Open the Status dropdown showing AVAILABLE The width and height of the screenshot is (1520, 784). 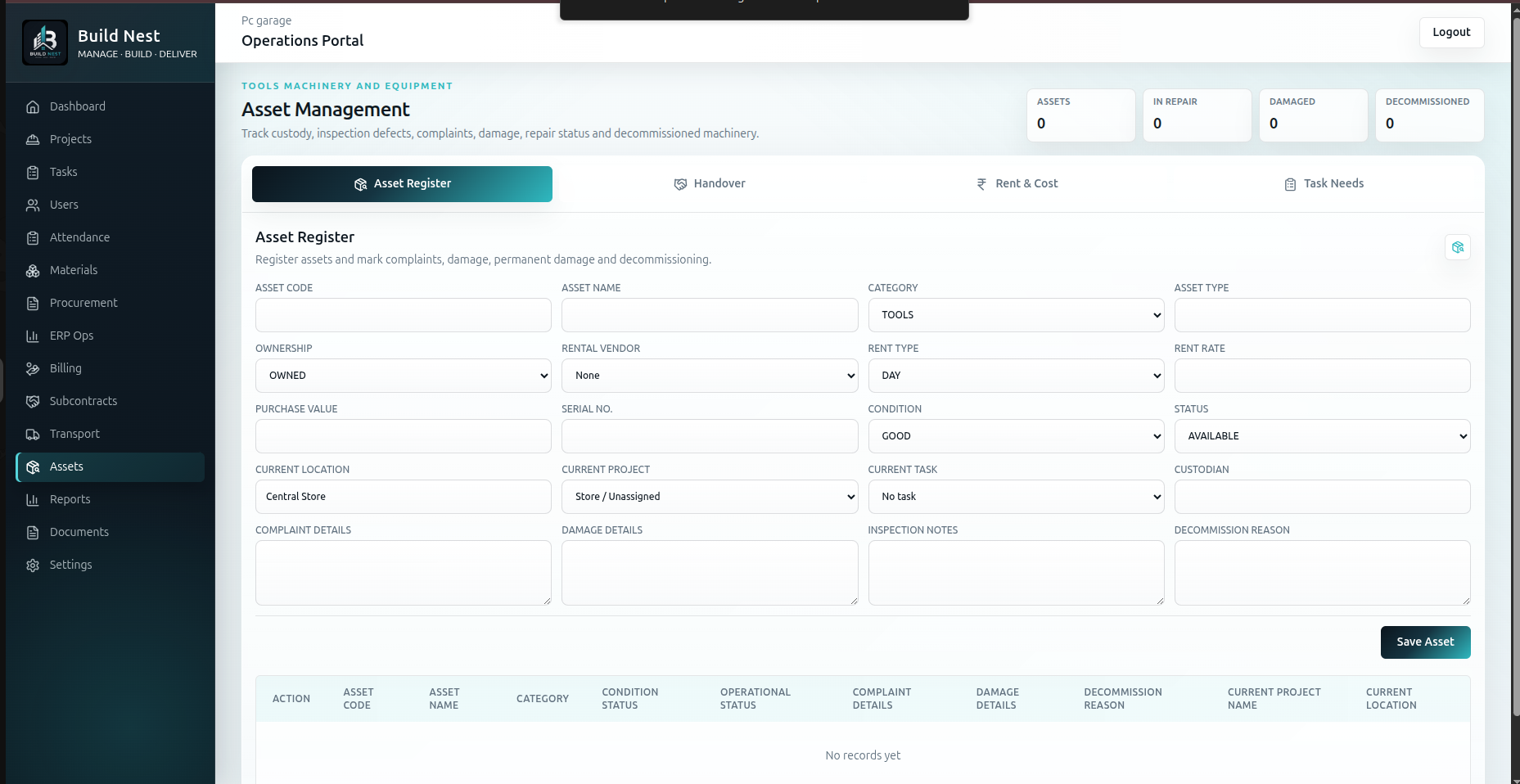coord(1322,436)
